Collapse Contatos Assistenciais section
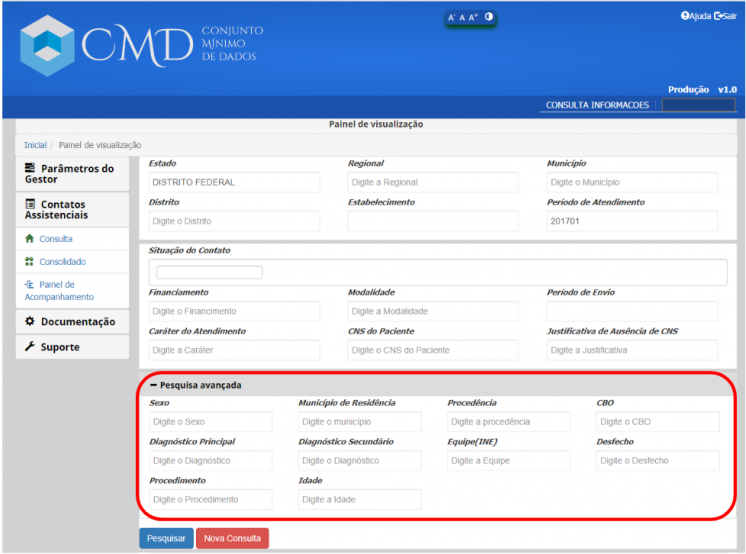746x554 pixels. click(71, 209)
